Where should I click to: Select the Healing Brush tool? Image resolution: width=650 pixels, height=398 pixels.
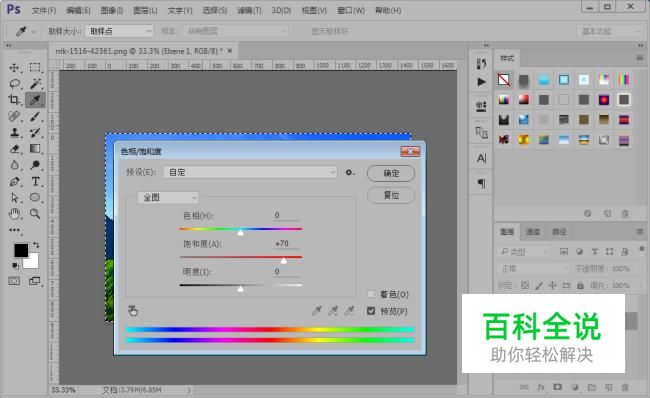[15, 116]
